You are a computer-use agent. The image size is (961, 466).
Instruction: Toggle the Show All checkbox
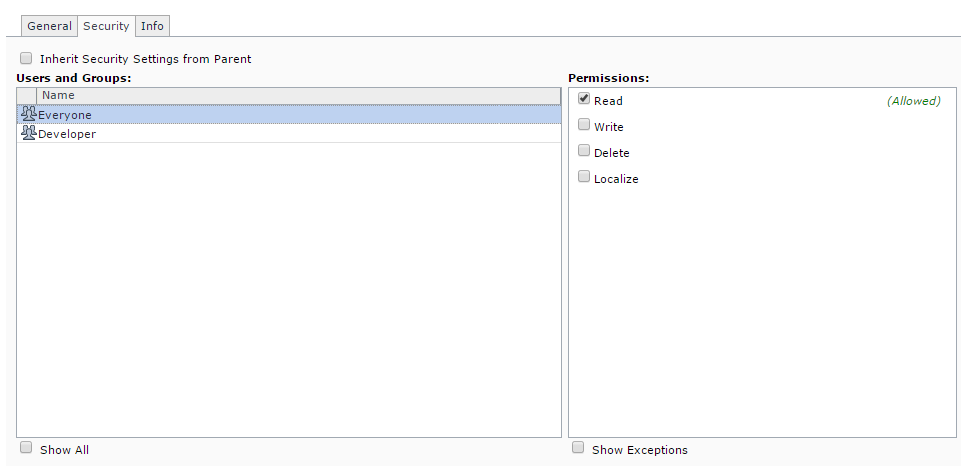pos(26,448)
